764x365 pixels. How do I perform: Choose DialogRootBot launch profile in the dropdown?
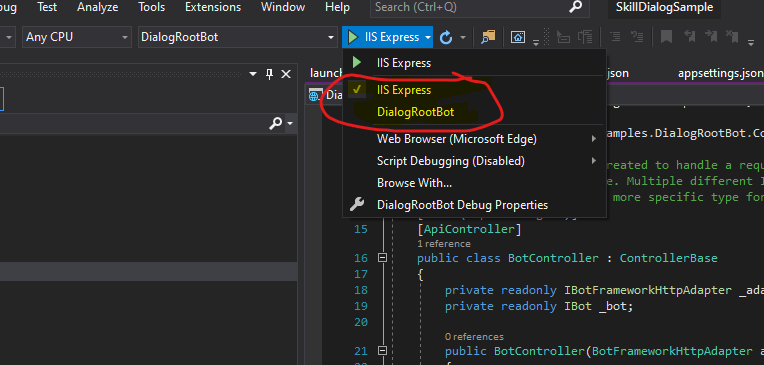[415, 112]
